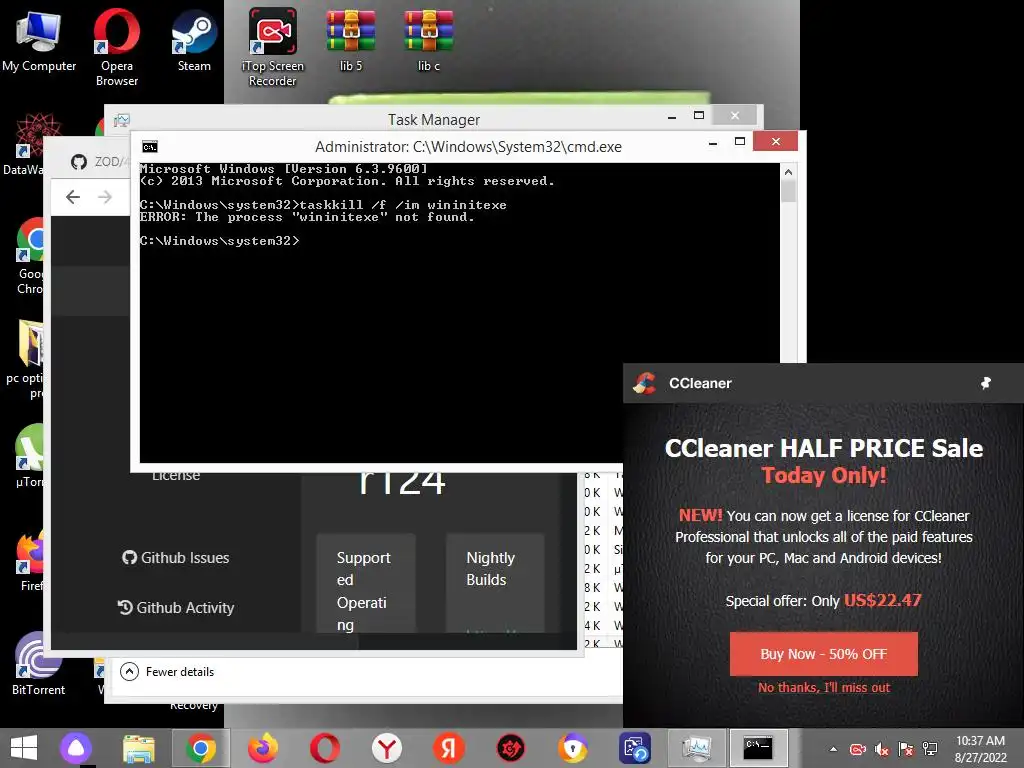
Task: Minimize the cmd.exe window
Action: [x=713, y=142]
